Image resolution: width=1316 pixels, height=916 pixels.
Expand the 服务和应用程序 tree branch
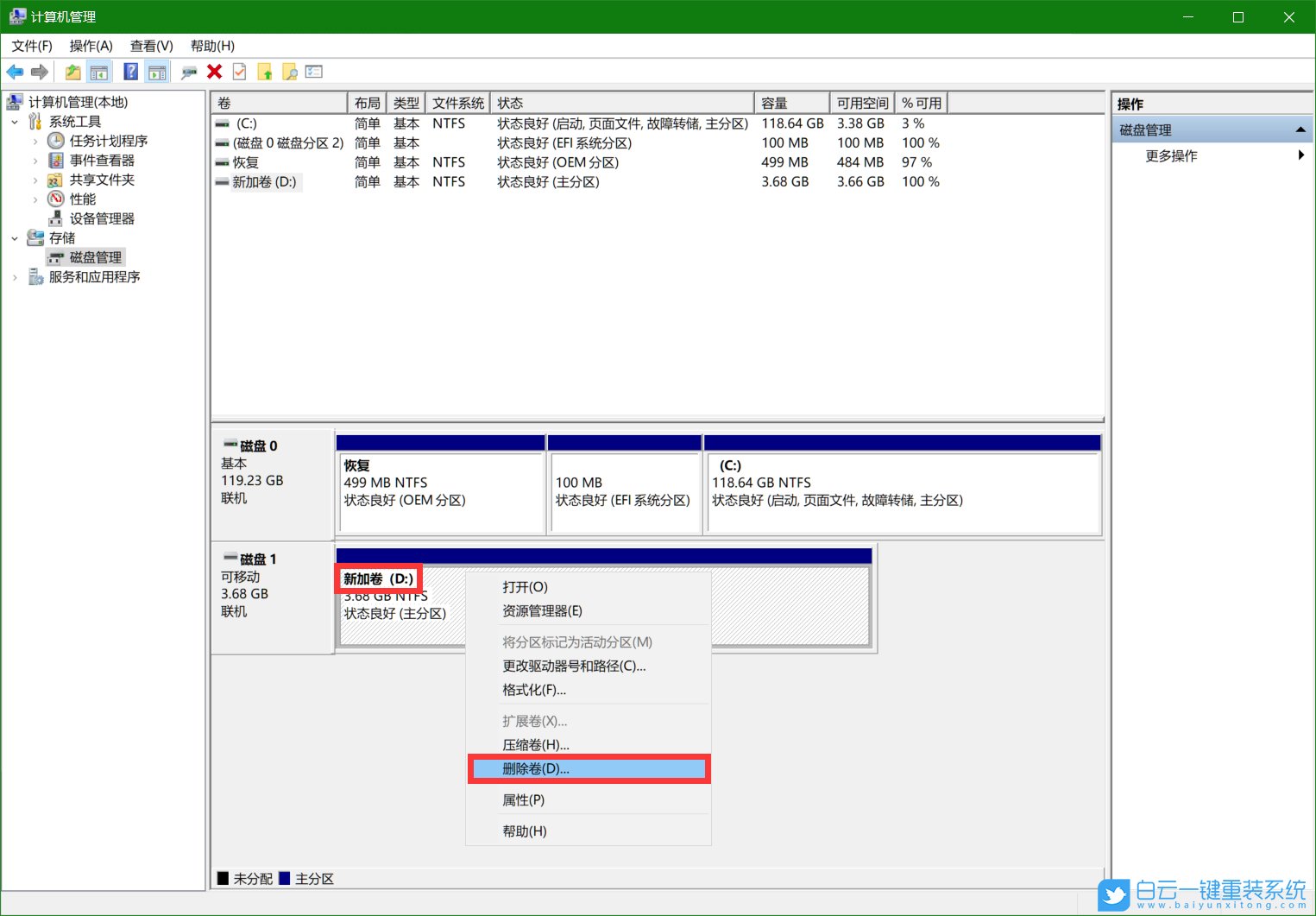[x=15, y=276]
